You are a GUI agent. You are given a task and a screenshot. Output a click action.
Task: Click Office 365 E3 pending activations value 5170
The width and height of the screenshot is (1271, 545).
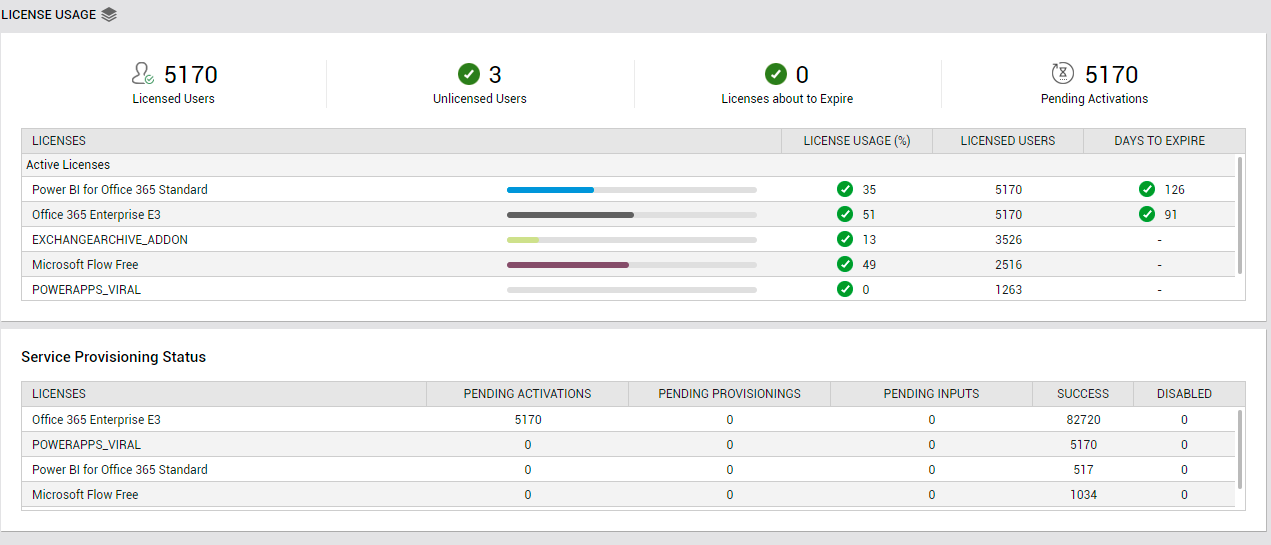[x=527, y=420]
